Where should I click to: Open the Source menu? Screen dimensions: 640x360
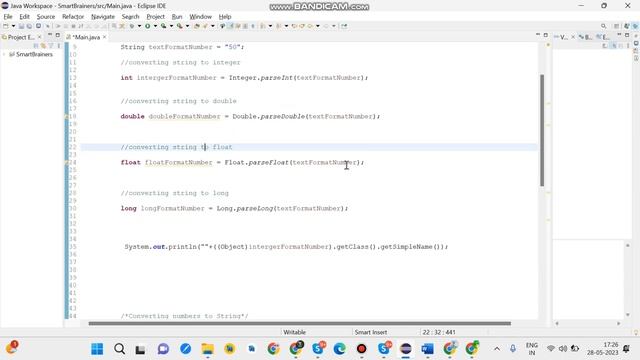[46, 17]
